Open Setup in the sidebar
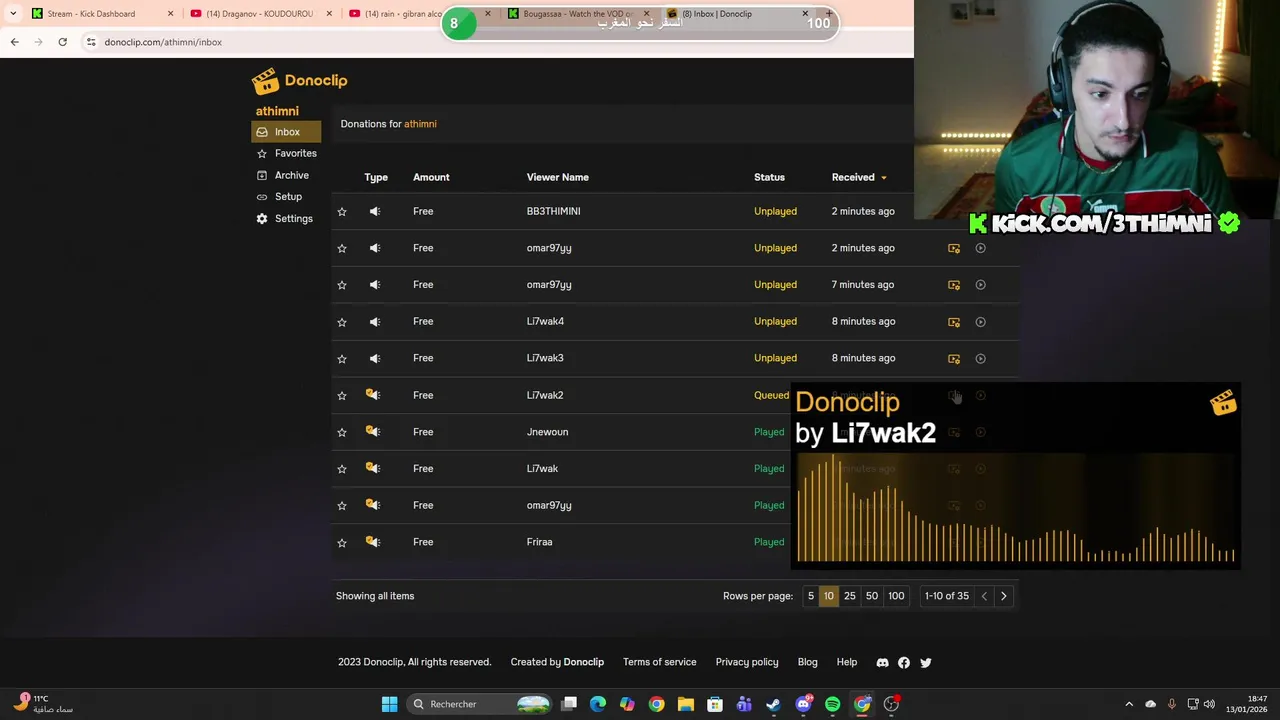 coord(286,197)
